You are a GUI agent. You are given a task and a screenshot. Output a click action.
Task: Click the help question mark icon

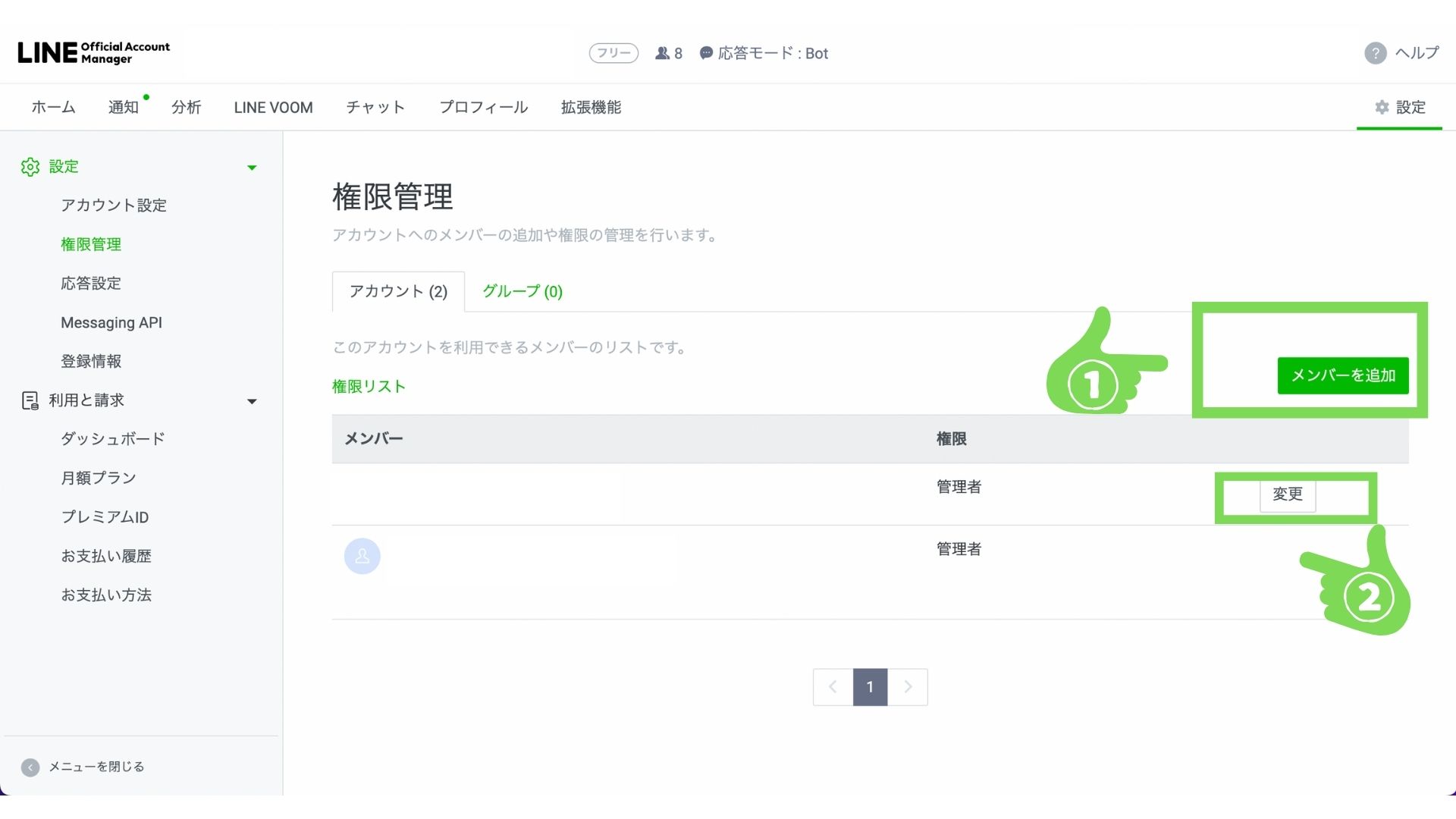pyautogui.click(x=1375, y=53)
